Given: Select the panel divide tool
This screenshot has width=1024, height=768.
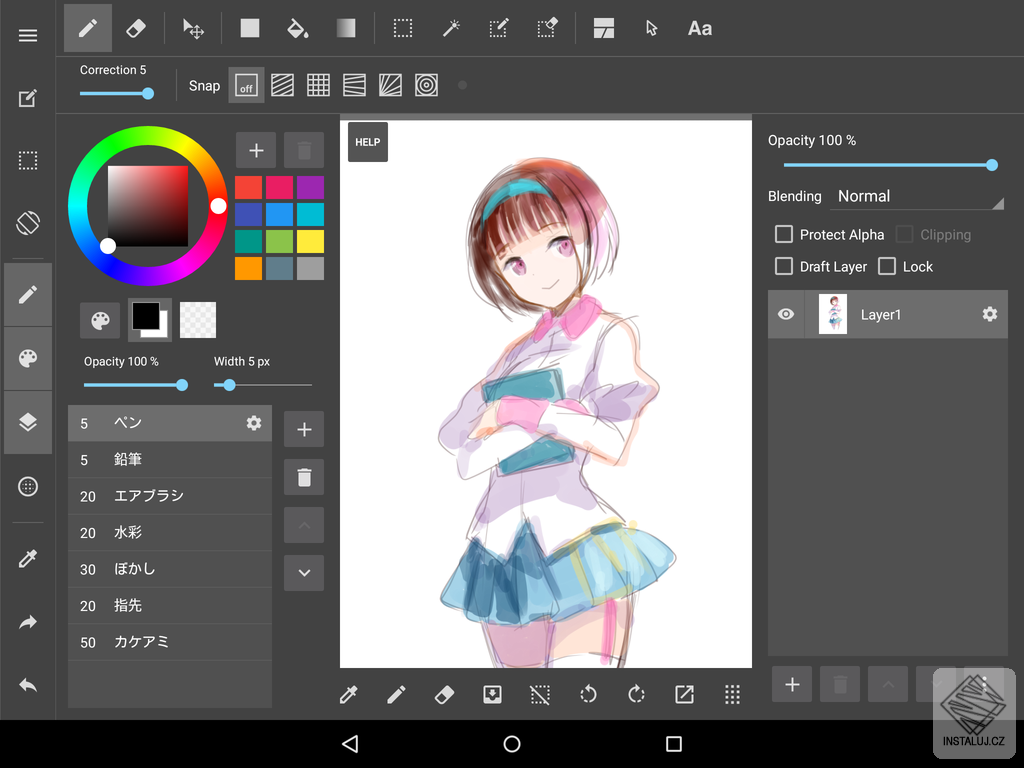Looking at the screenshot, I should pos(603,28).
